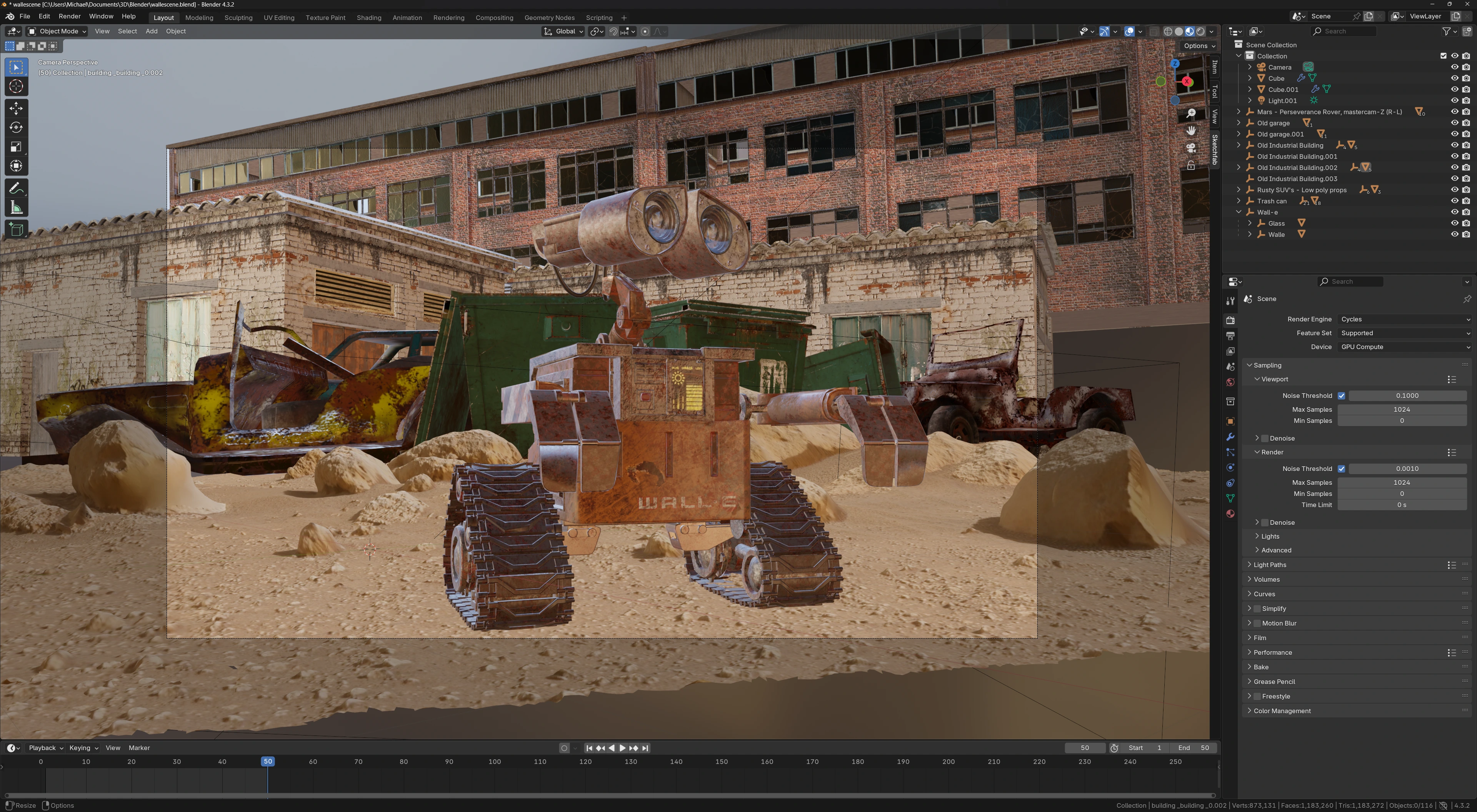Open the Modifiers properties tab icon
This screenshot has width=1477, height=812.
click(1230, 437)
